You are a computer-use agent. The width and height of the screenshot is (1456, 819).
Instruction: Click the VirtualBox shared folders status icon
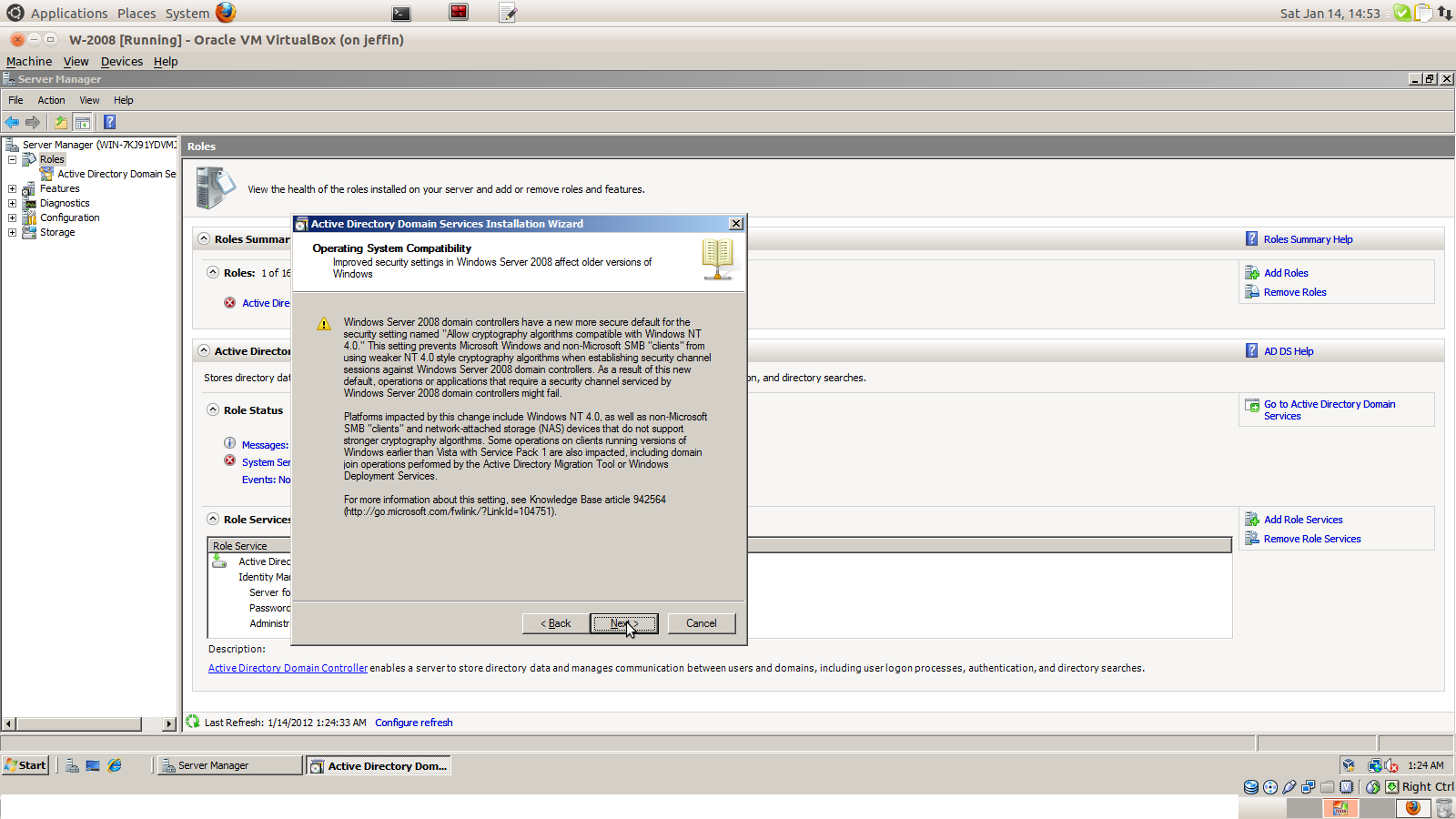[1328, 787]
